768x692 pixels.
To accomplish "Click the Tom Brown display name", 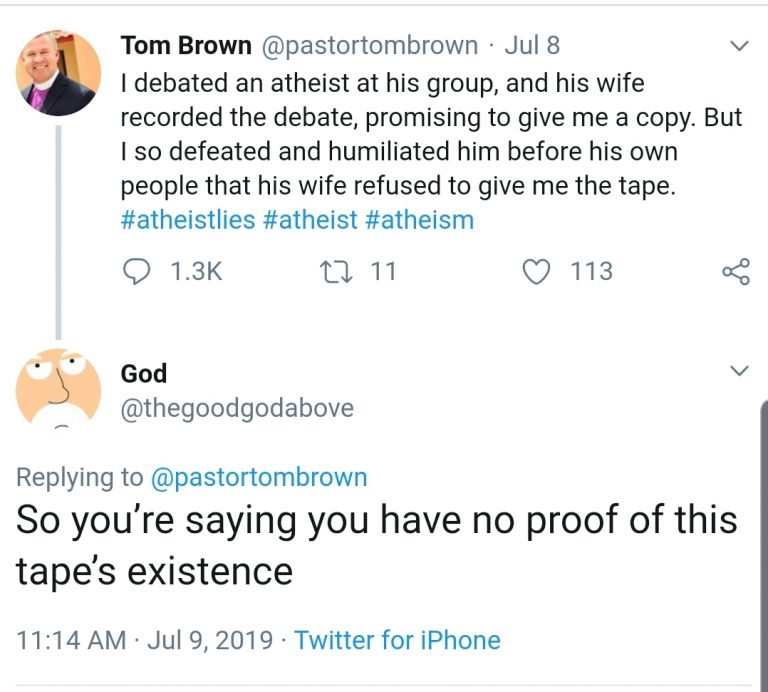I will click(x=186, y=45).
